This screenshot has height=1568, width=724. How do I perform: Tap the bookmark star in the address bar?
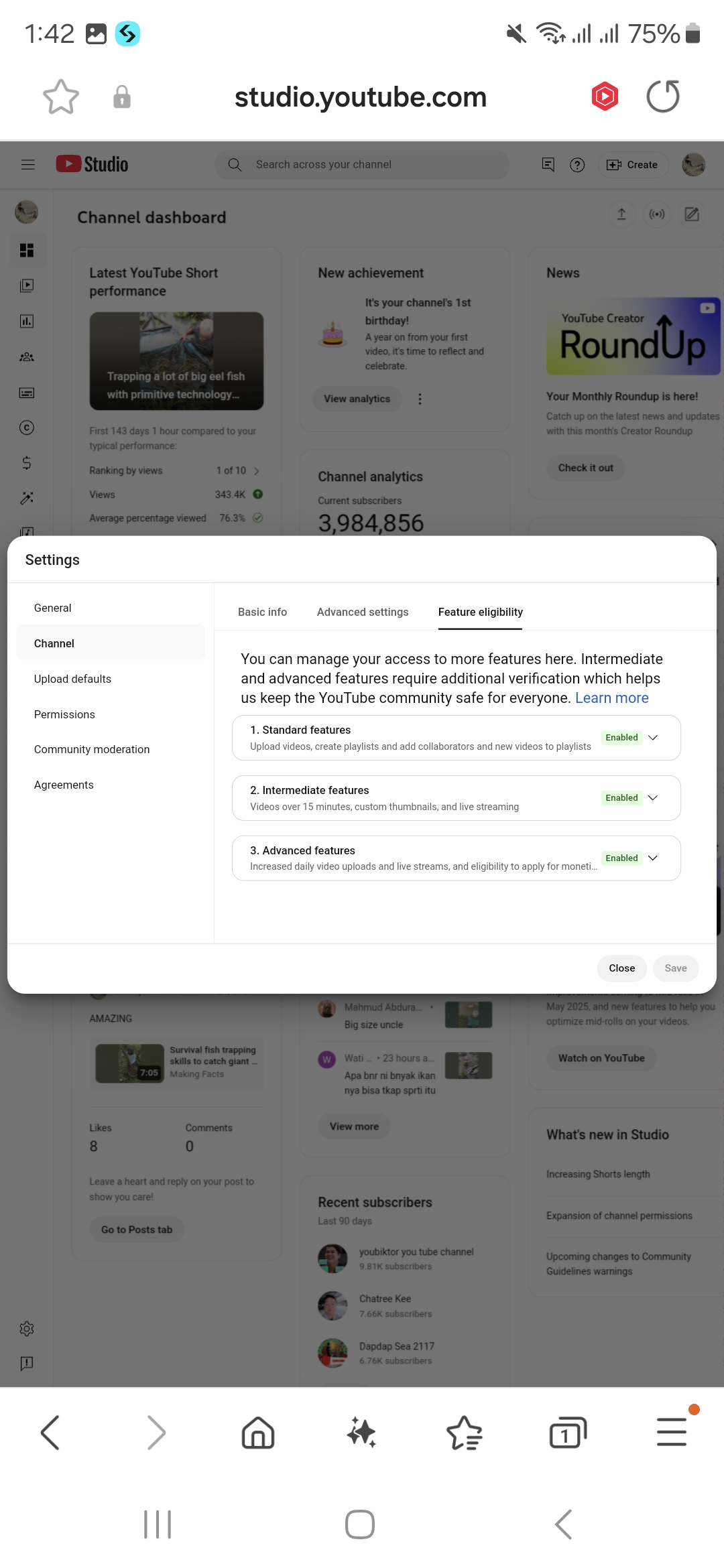point(61,97)
